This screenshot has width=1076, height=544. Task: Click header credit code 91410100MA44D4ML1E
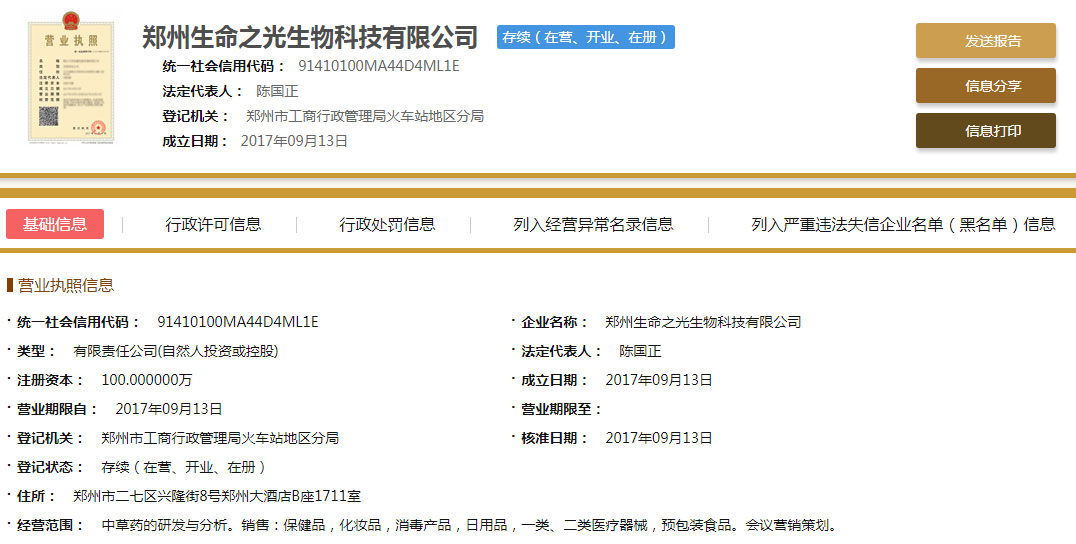pyautogui.click(x=379, y=67)
